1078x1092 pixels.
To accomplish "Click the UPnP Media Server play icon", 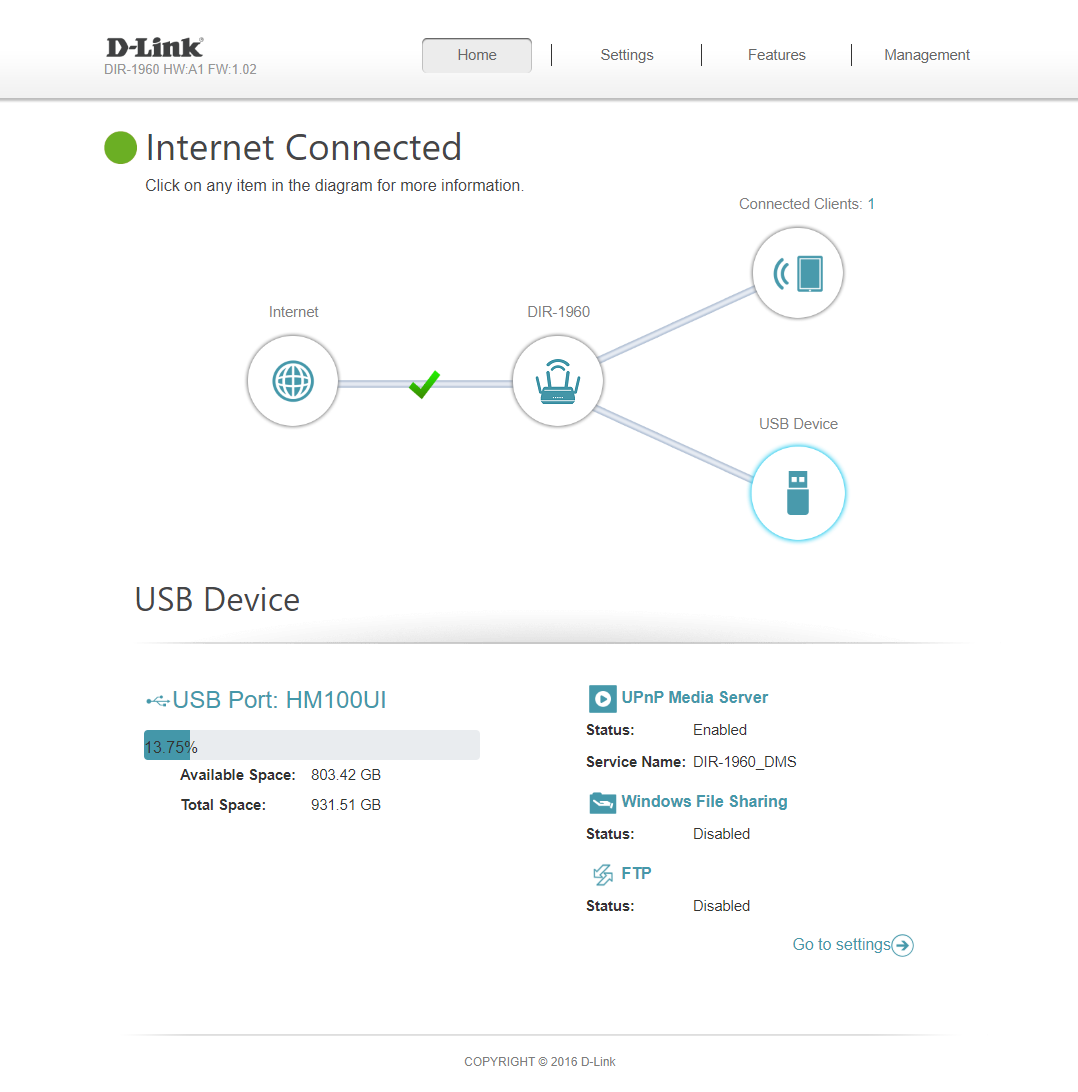I will 602,699.
